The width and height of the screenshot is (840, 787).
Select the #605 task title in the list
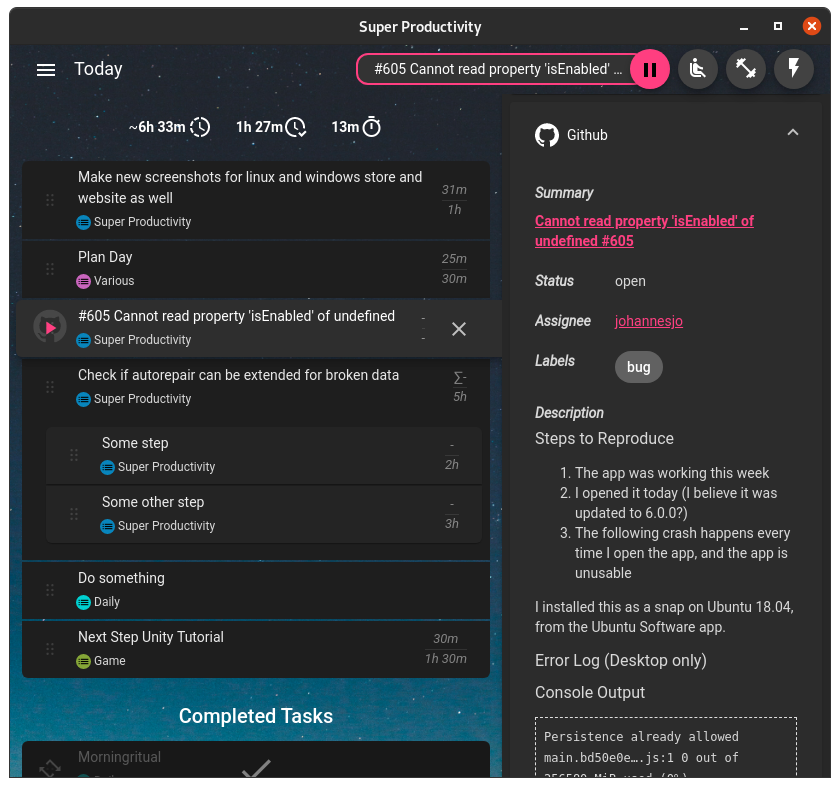(x=236, y=316)
